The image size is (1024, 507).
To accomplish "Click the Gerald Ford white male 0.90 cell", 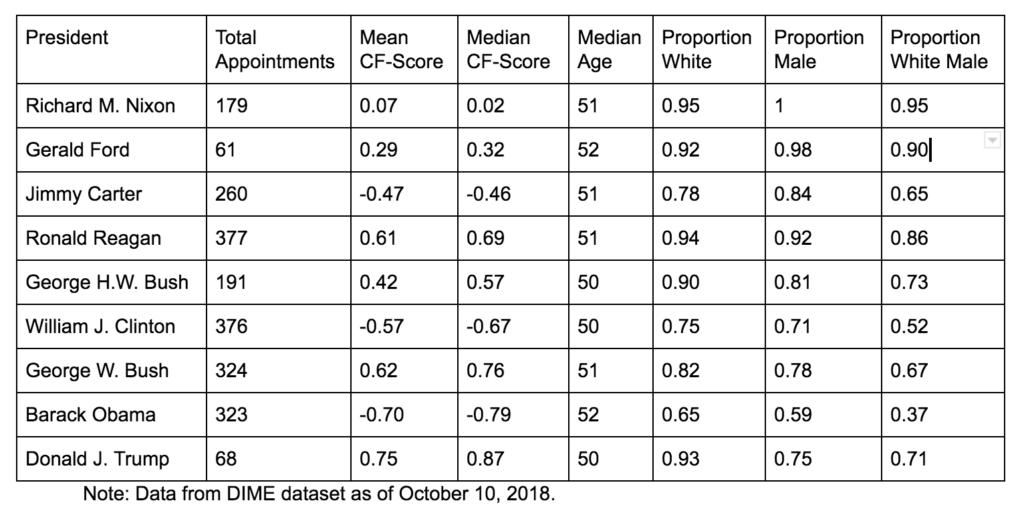I will 943,150.
